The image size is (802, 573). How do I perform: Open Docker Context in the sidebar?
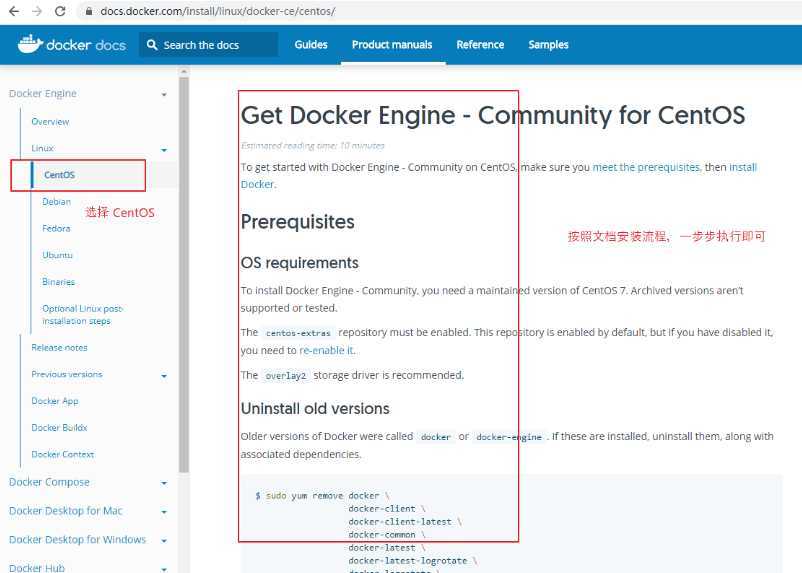(x=63, y=454)
